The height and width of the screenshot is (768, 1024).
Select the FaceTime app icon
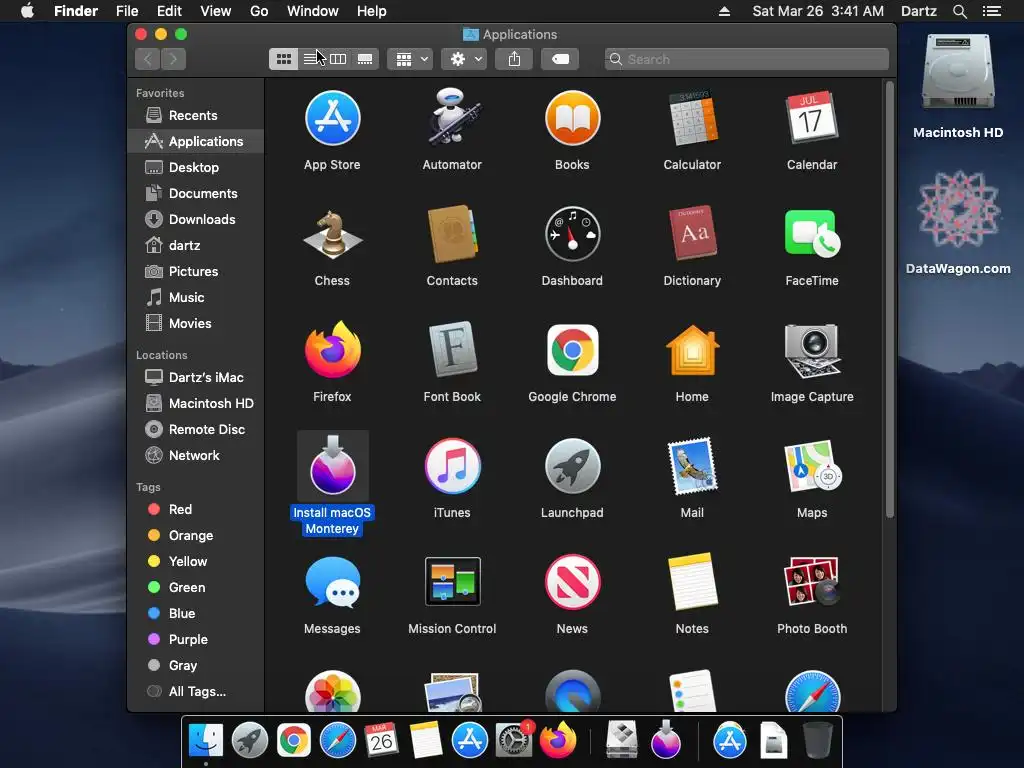click(x=812, y=234)
